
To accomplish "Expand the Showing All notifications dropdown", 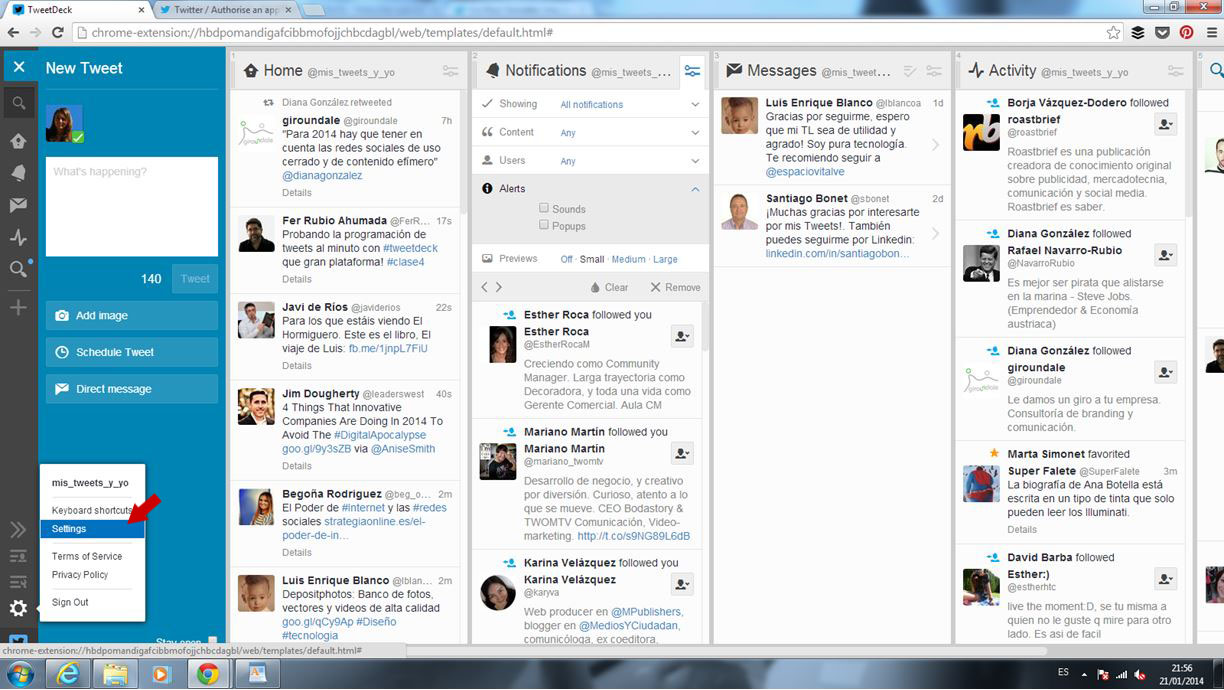I will point(695,104).
